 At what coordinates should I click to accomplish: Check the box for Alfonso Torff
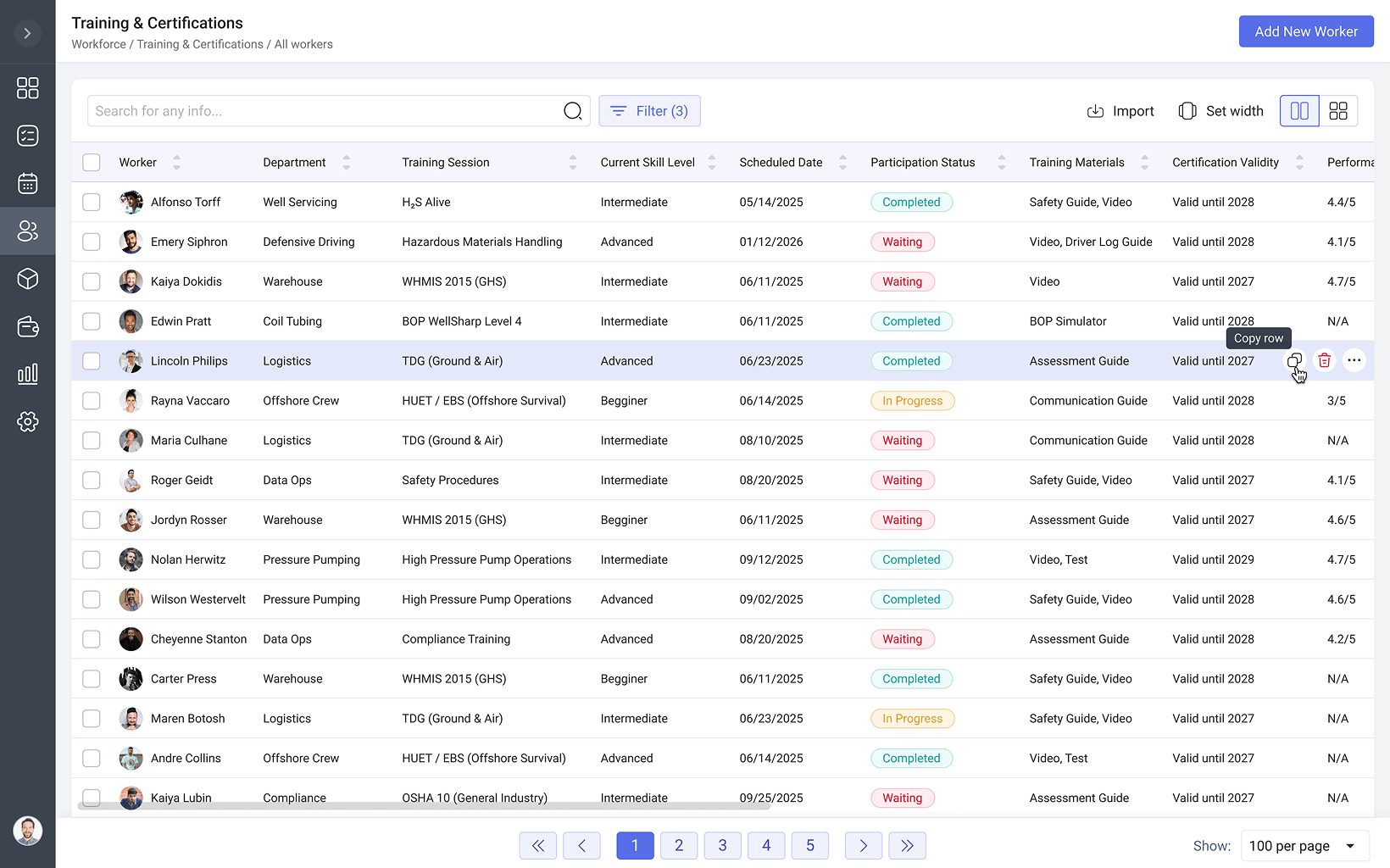[92, 203]
